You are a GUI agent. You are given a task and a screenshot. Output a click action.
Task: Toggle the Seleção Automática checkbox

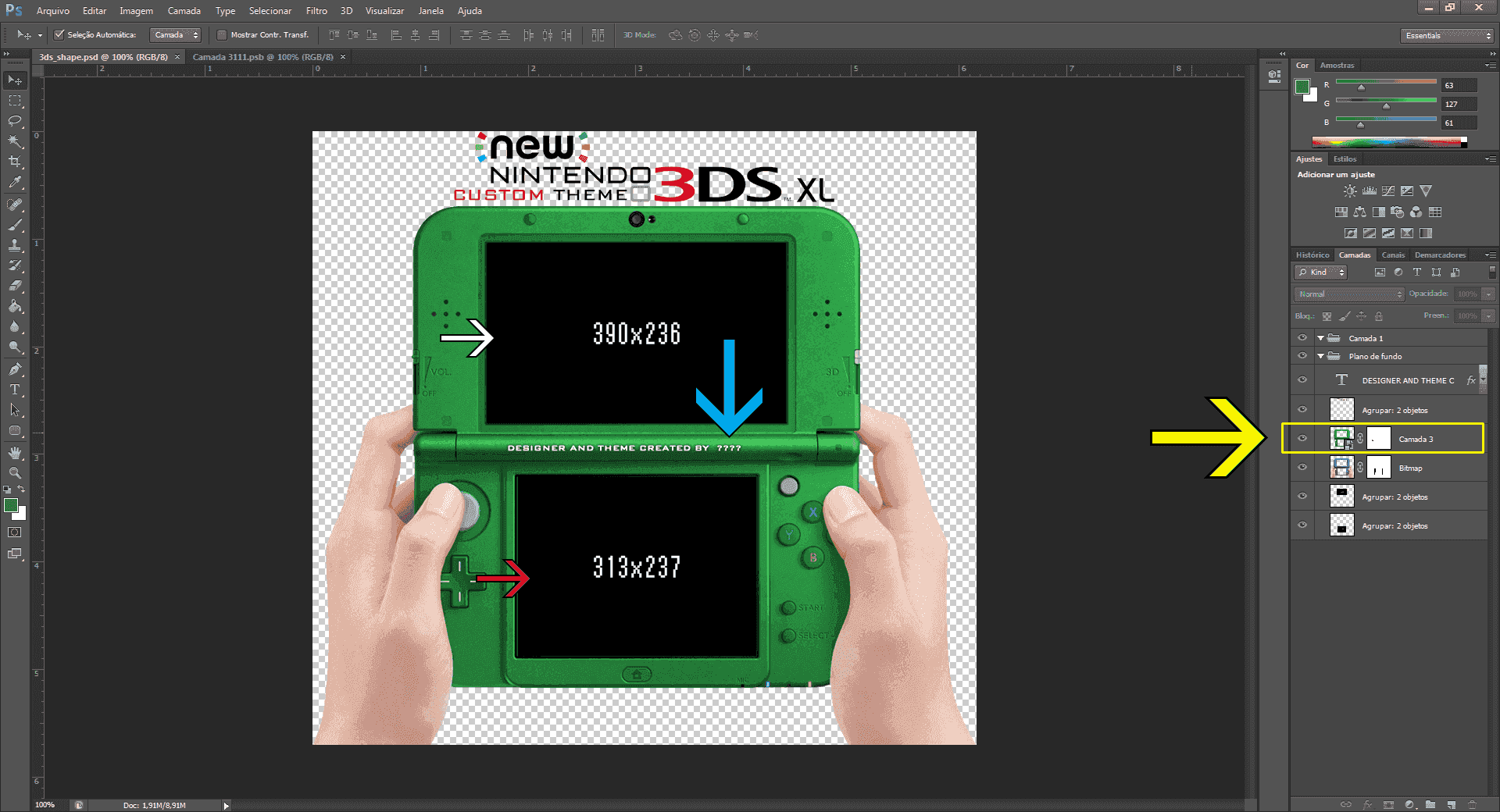click(x=59, y=35)
